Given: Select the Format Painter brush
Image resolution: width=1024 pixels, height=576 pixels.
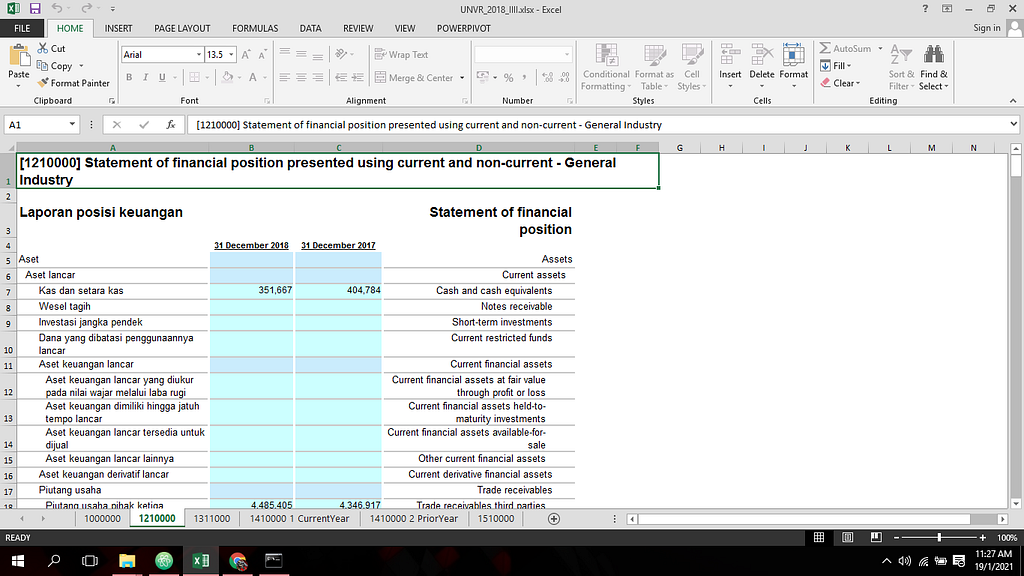Looking at the screenshot, I should click(73, 83).
